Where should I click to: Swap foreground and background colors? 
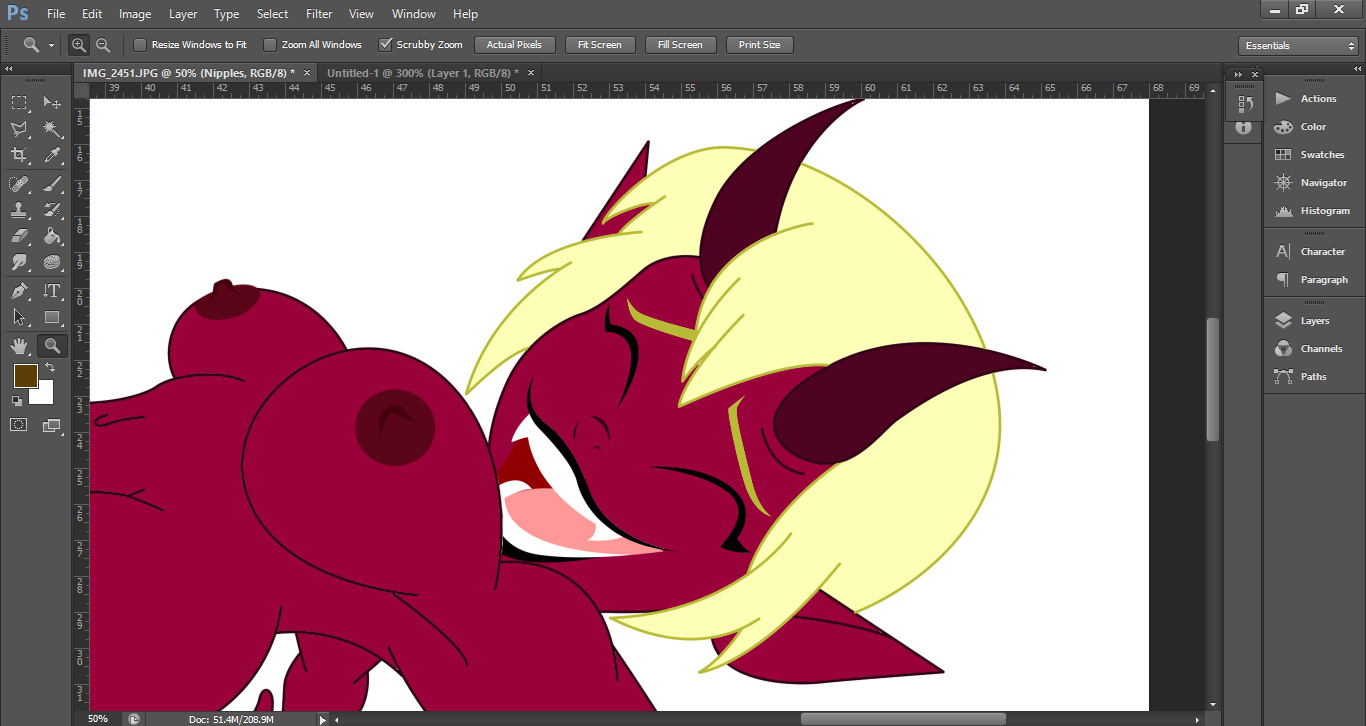coord(49,368)
